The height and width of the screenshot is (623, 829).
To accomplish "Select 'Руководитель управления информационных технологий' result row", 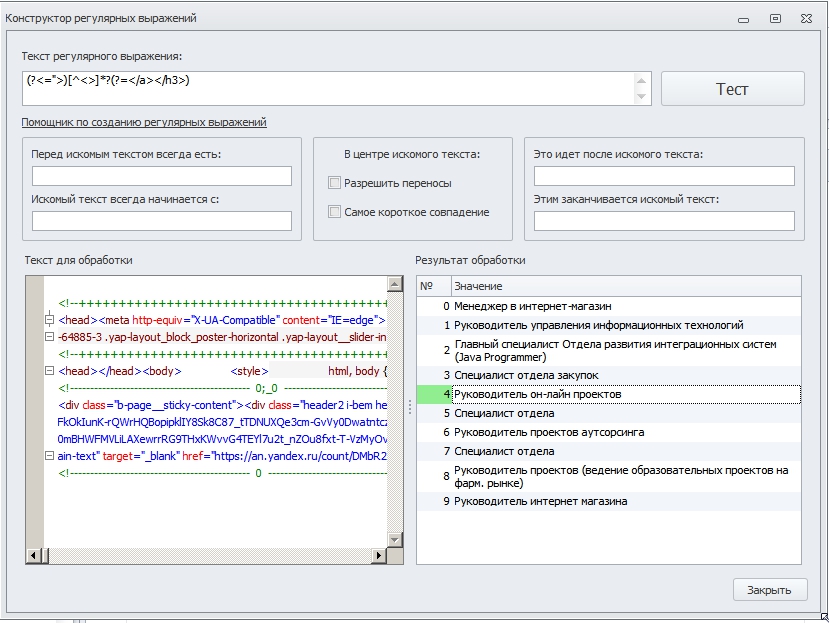I will tap(609, 325).
